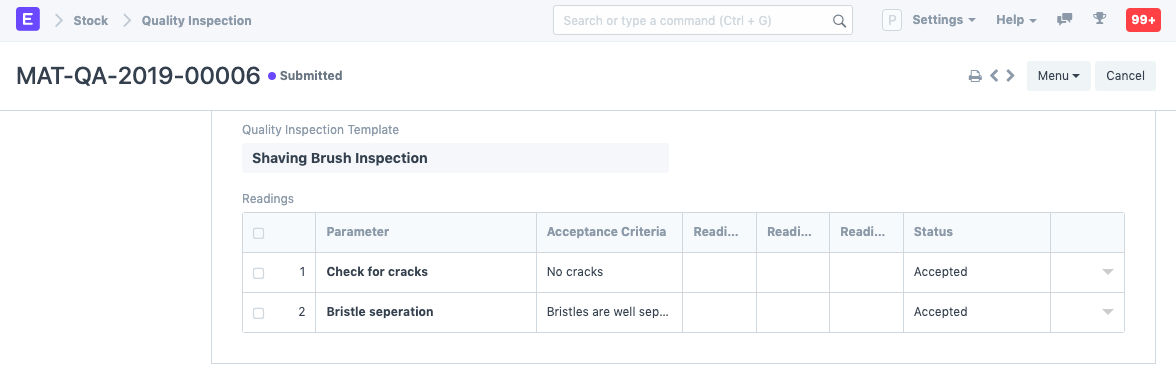Expand the Check for cracks row arrow
The image size is (1176, 377).
(x=1108, y=272)
